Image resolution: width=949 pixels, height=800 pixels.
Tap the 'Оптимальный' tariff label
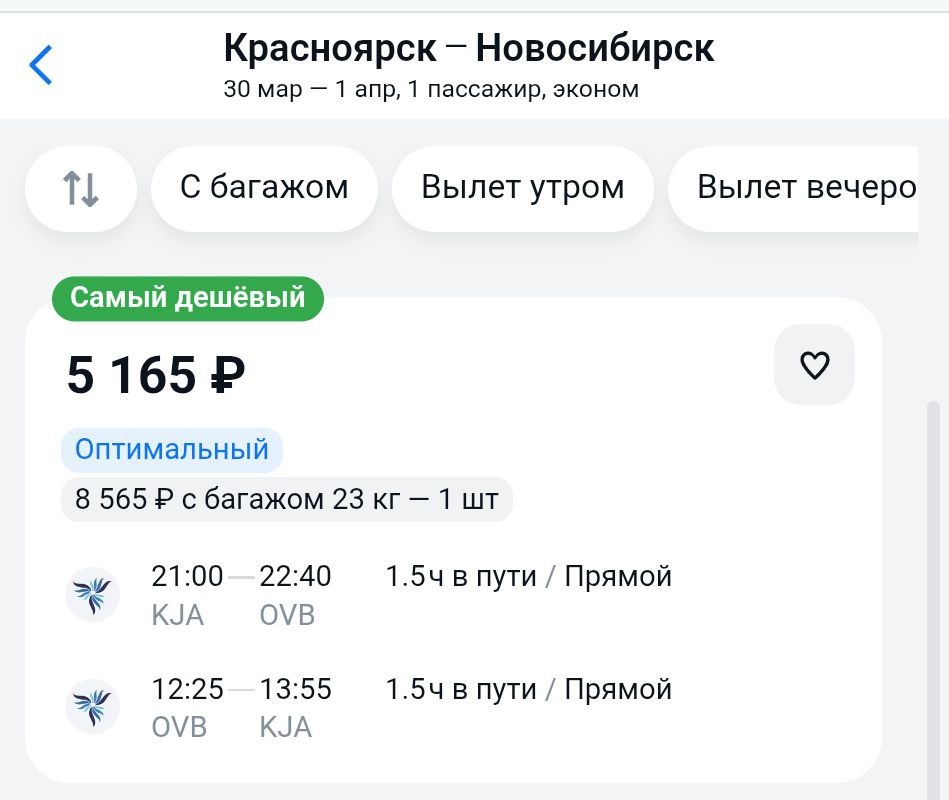(172, 450)
